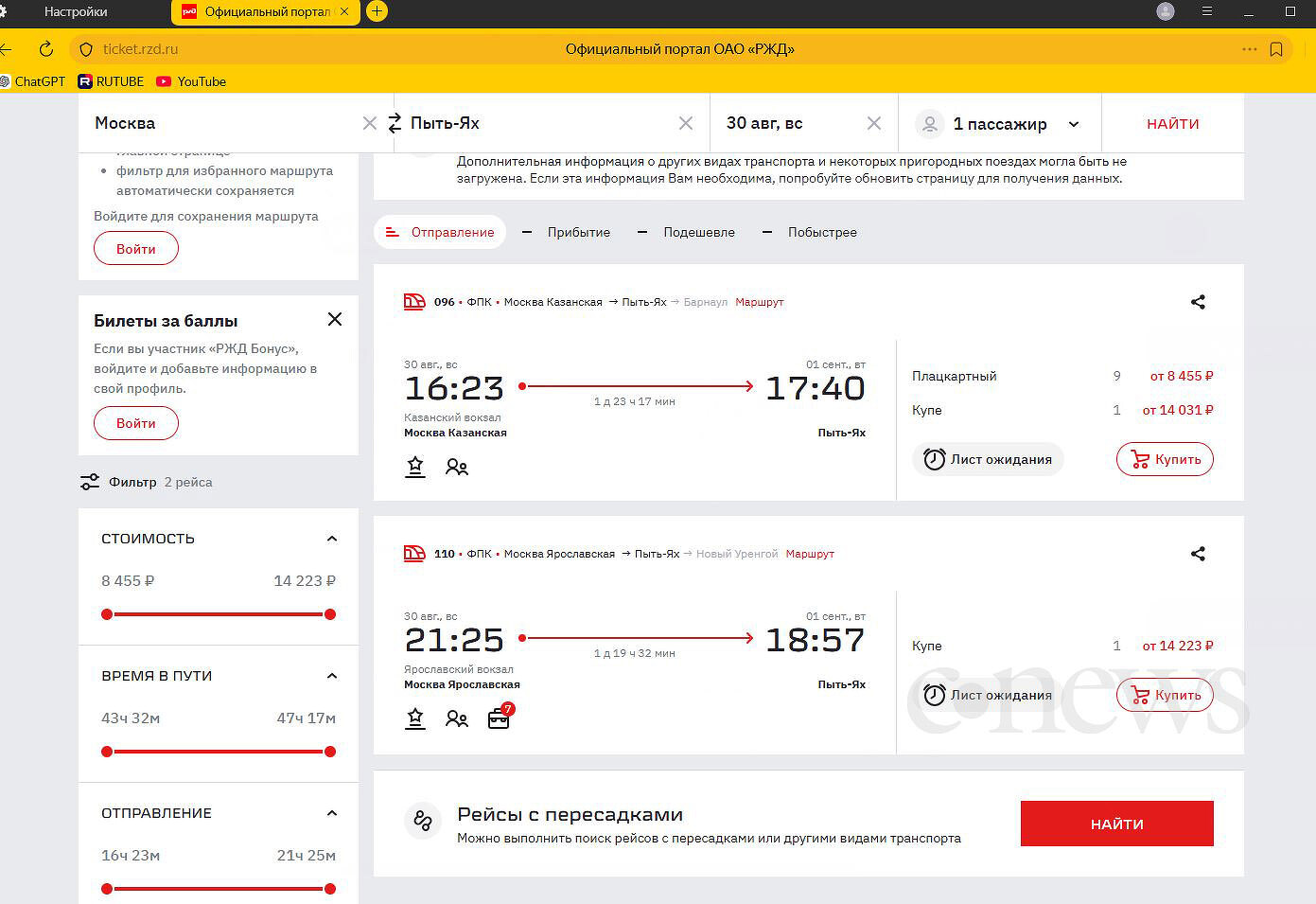This screenshot has width=1316, height=904.
Task: Collapse the ВРЕМЯ В ПУТИ filter section
Action: pos(332,676)
